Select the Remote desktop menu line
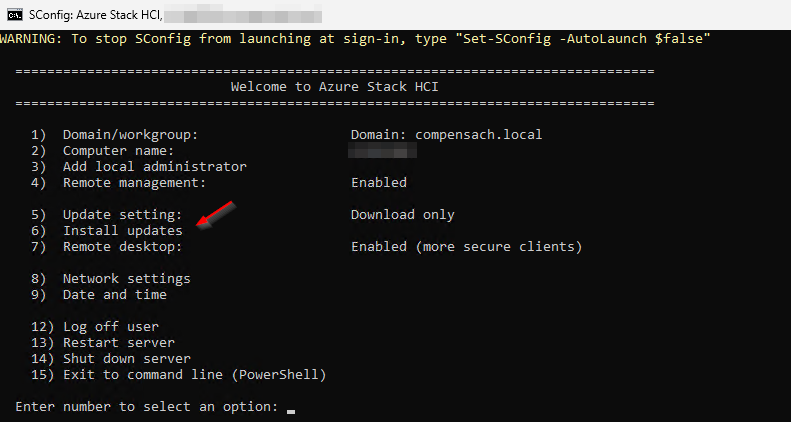The width and height of the screenshot is (791, 422). (122, 246)
